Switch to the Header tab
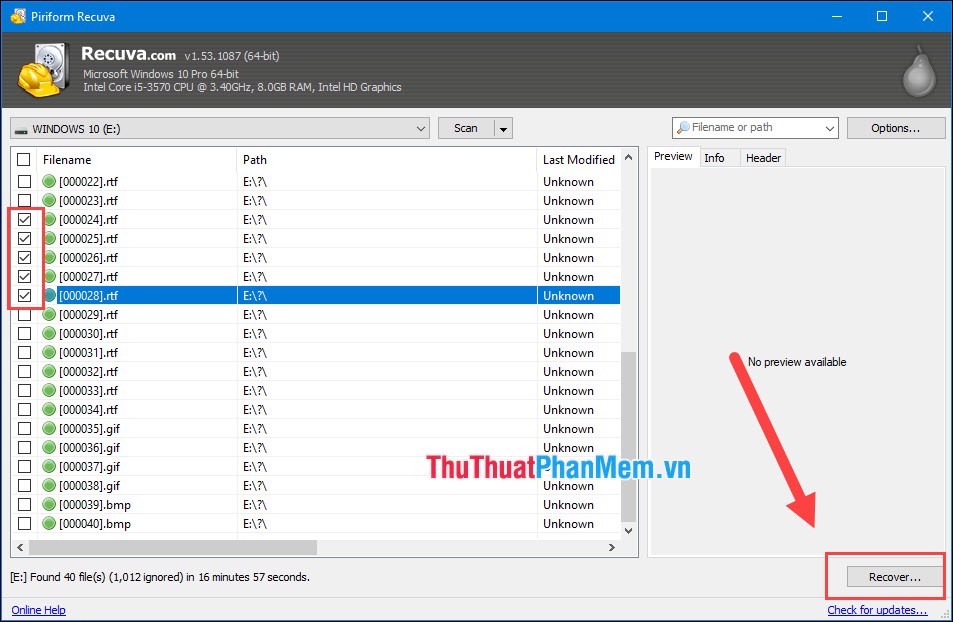 (763, 157)
